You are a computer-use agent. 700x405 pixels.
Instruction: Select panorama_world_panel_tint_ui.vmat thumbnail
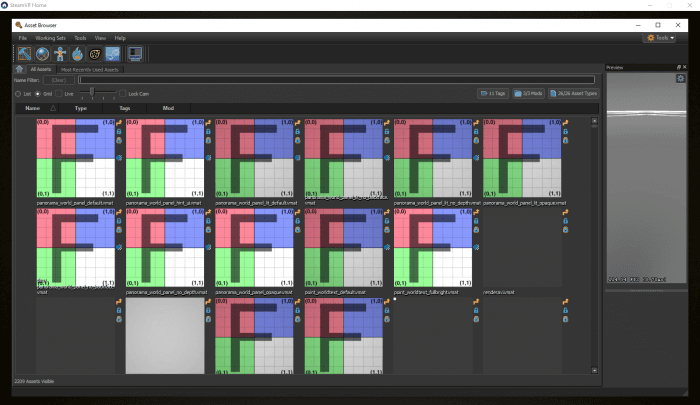point(165,158)
